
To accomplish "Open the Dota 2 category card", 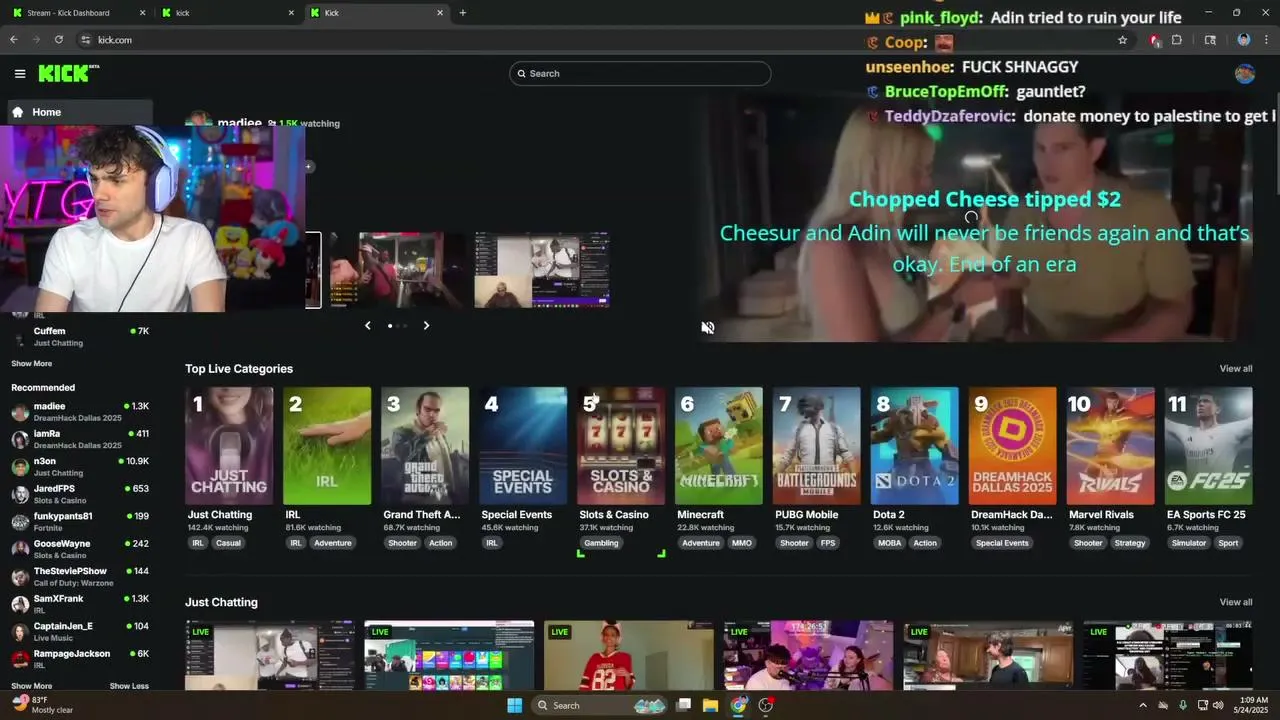I will pos(915,446).
